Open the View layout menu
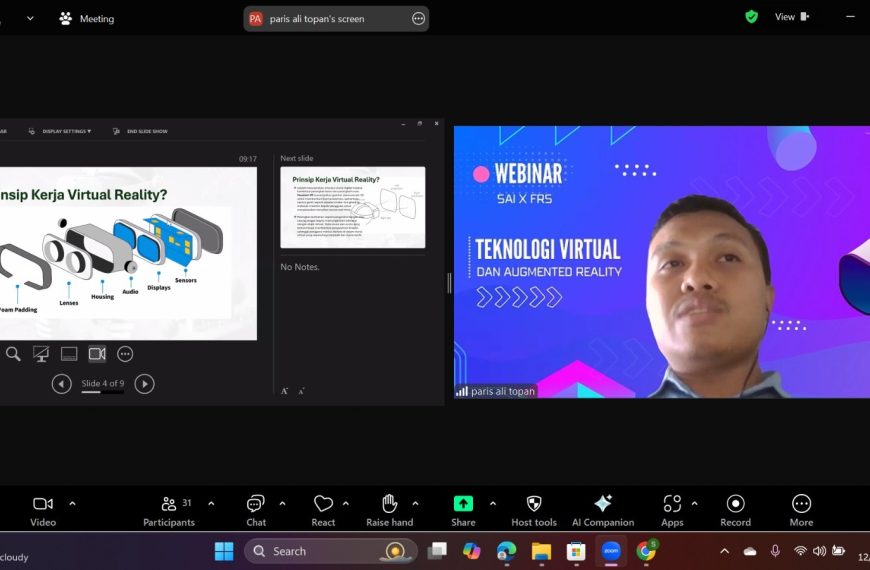Viewport: 870px width, 570px height. [x=792, y=17]
